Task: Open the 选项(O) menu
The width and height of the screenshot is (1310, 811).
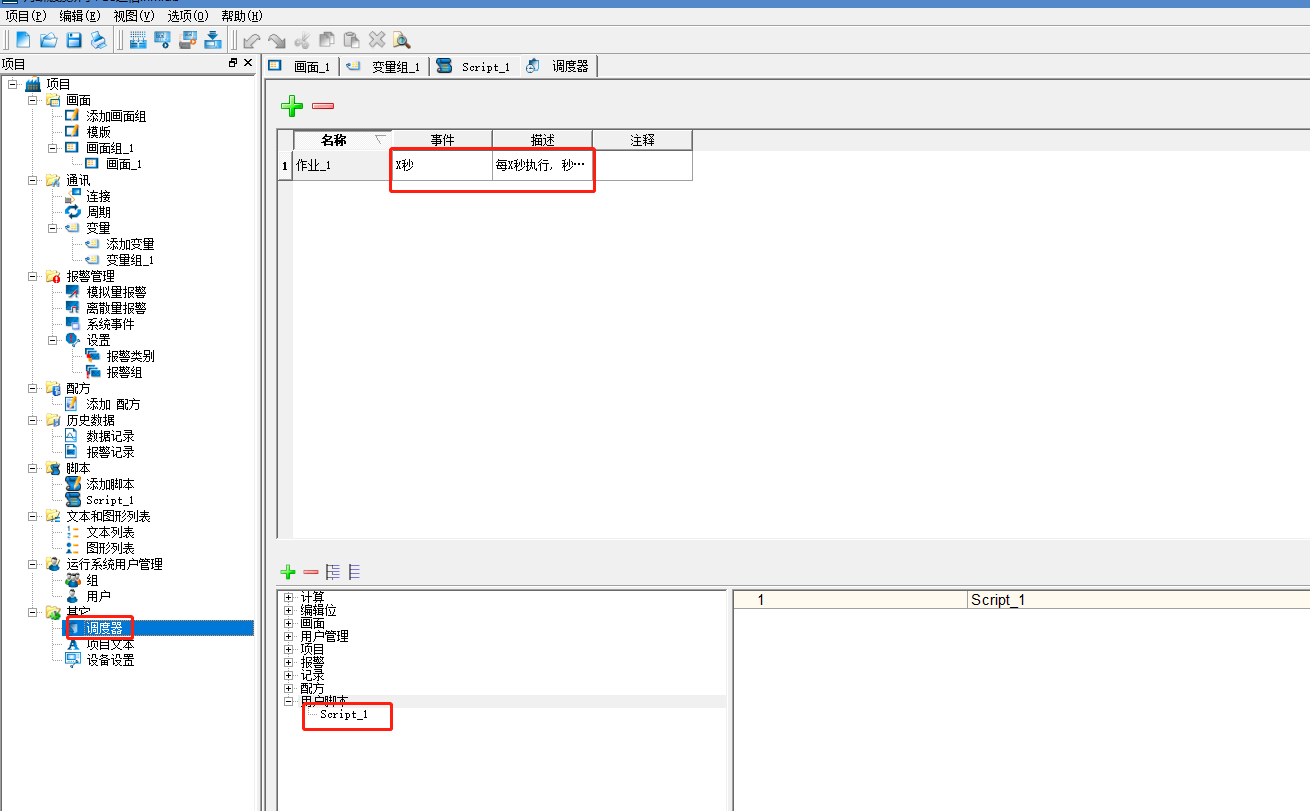Action: pyautogui.click(x=188, y=16)
